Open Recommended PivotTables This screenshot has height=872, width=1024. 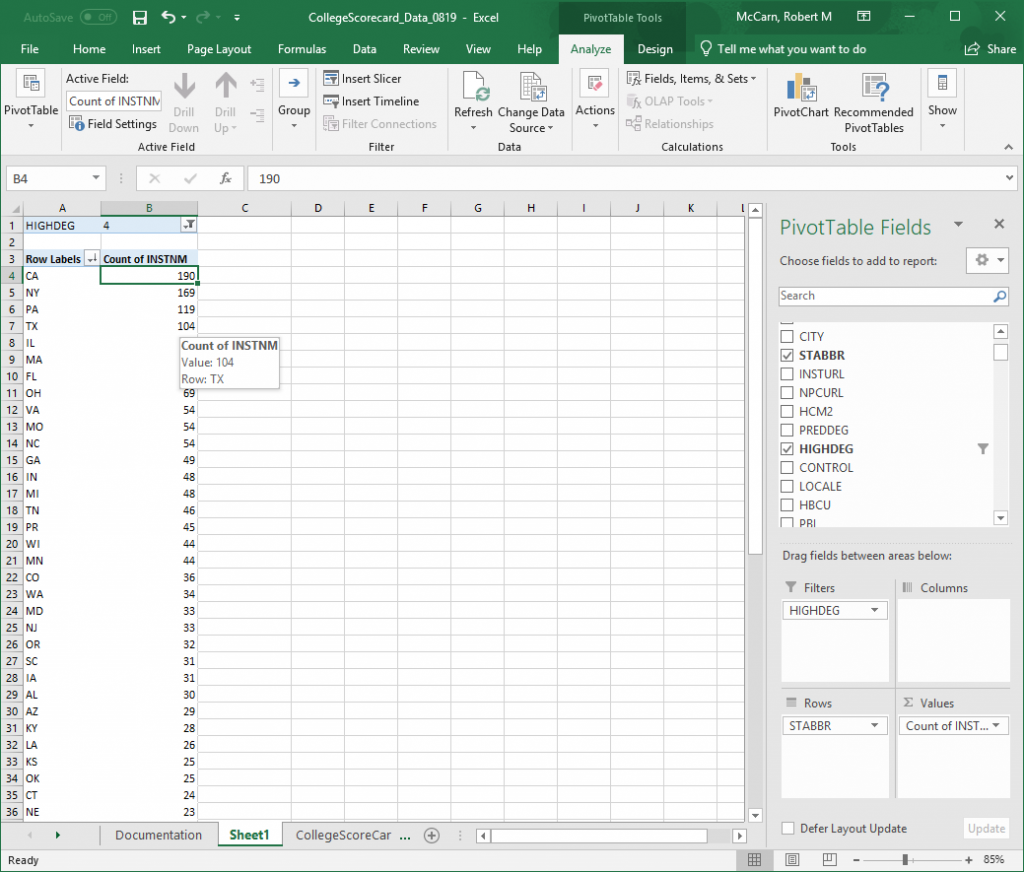click(874, 101)
